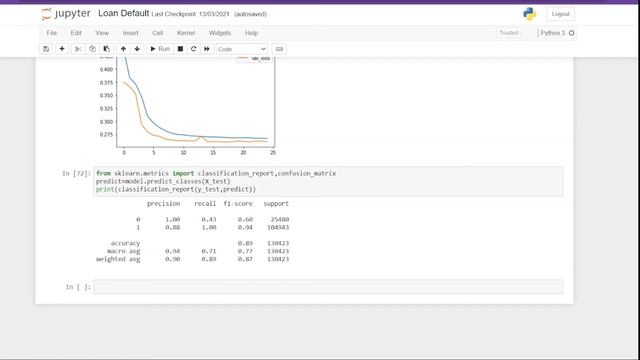Restart the kernel icon
Viewport: 640px width, 360px height.
(x=193, y=49)
